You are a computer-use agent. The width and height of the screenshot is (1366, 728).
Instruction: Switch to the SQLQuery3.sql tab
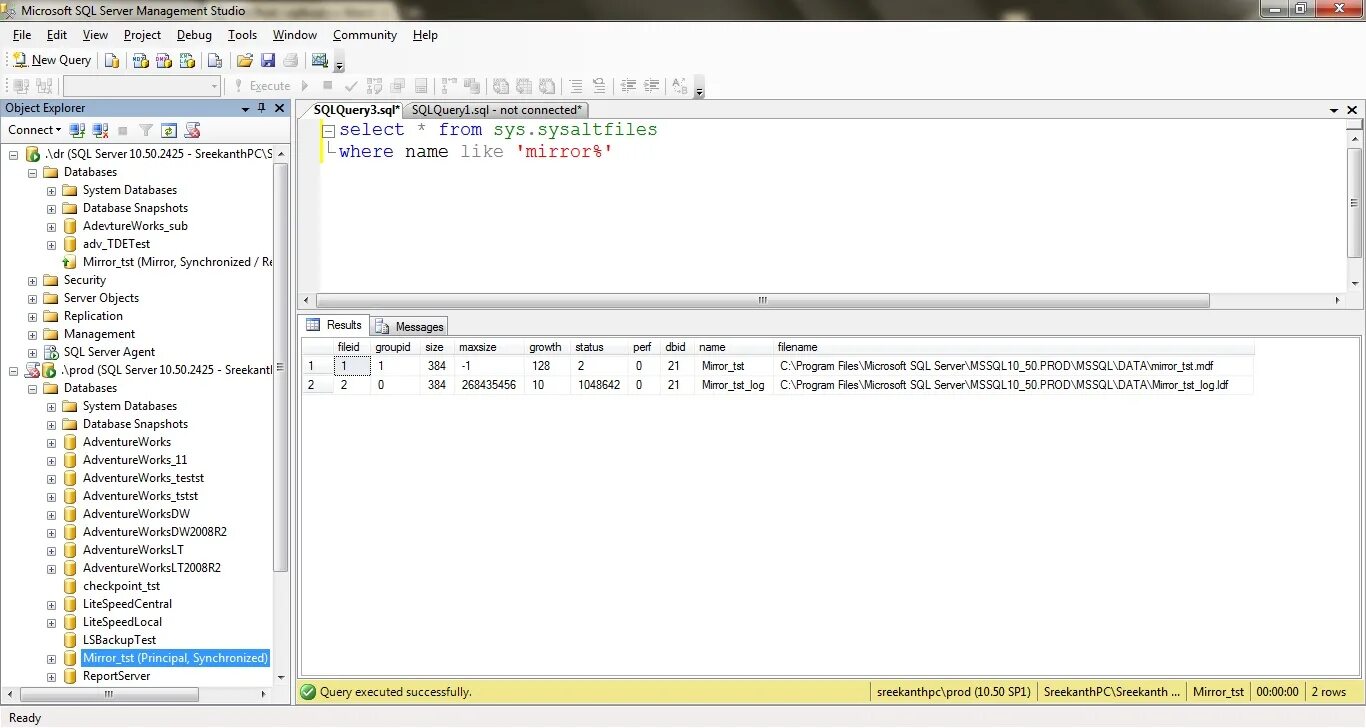[356, 110]
